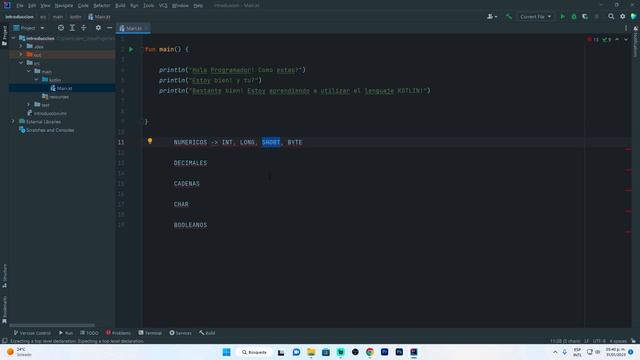This screenshot has width=640, height=360.
Task: Click the colorful JetBrains Toolbox icon
Action: [633, 17]
